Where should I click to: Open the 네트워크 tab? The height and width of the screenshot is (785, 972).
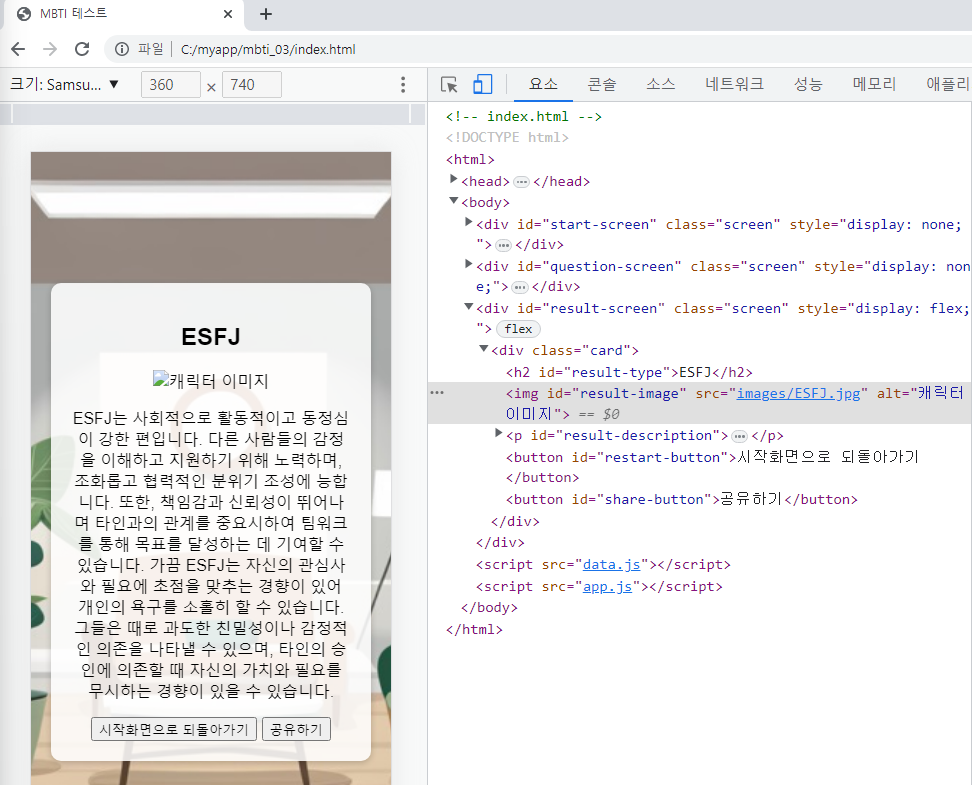point(734,84)
